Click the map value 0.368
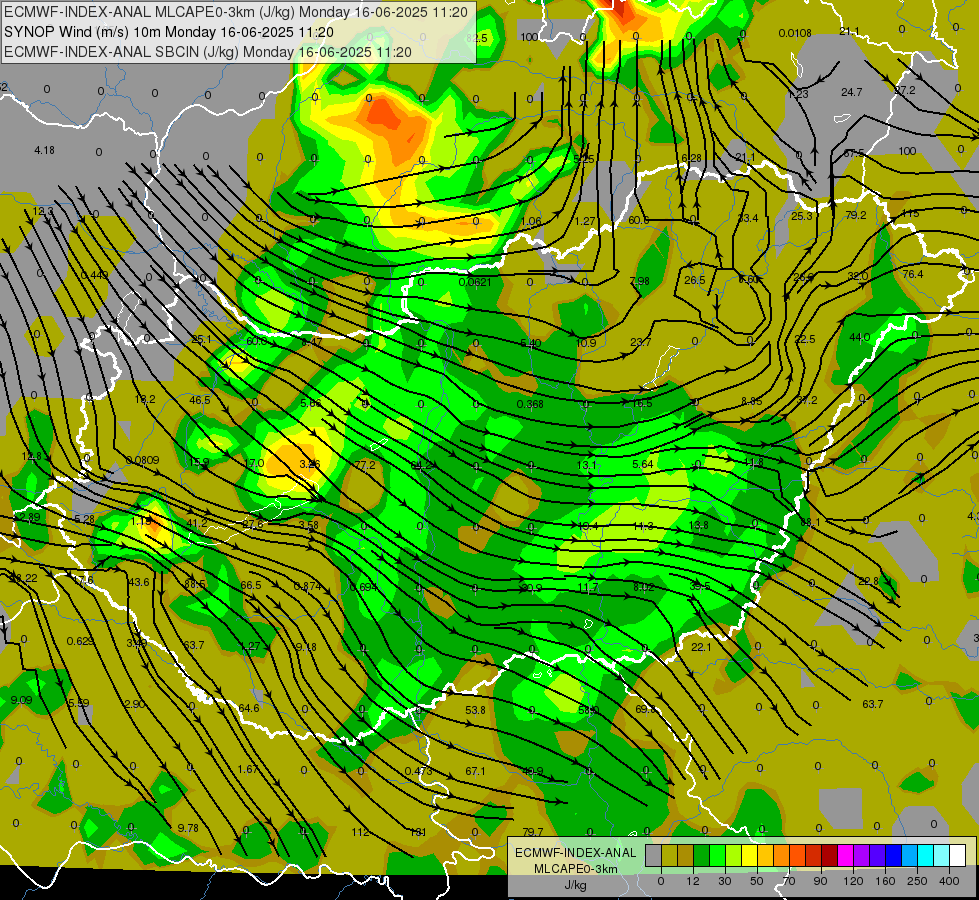This screenshot has width=979, height=900. coord(530,404)
